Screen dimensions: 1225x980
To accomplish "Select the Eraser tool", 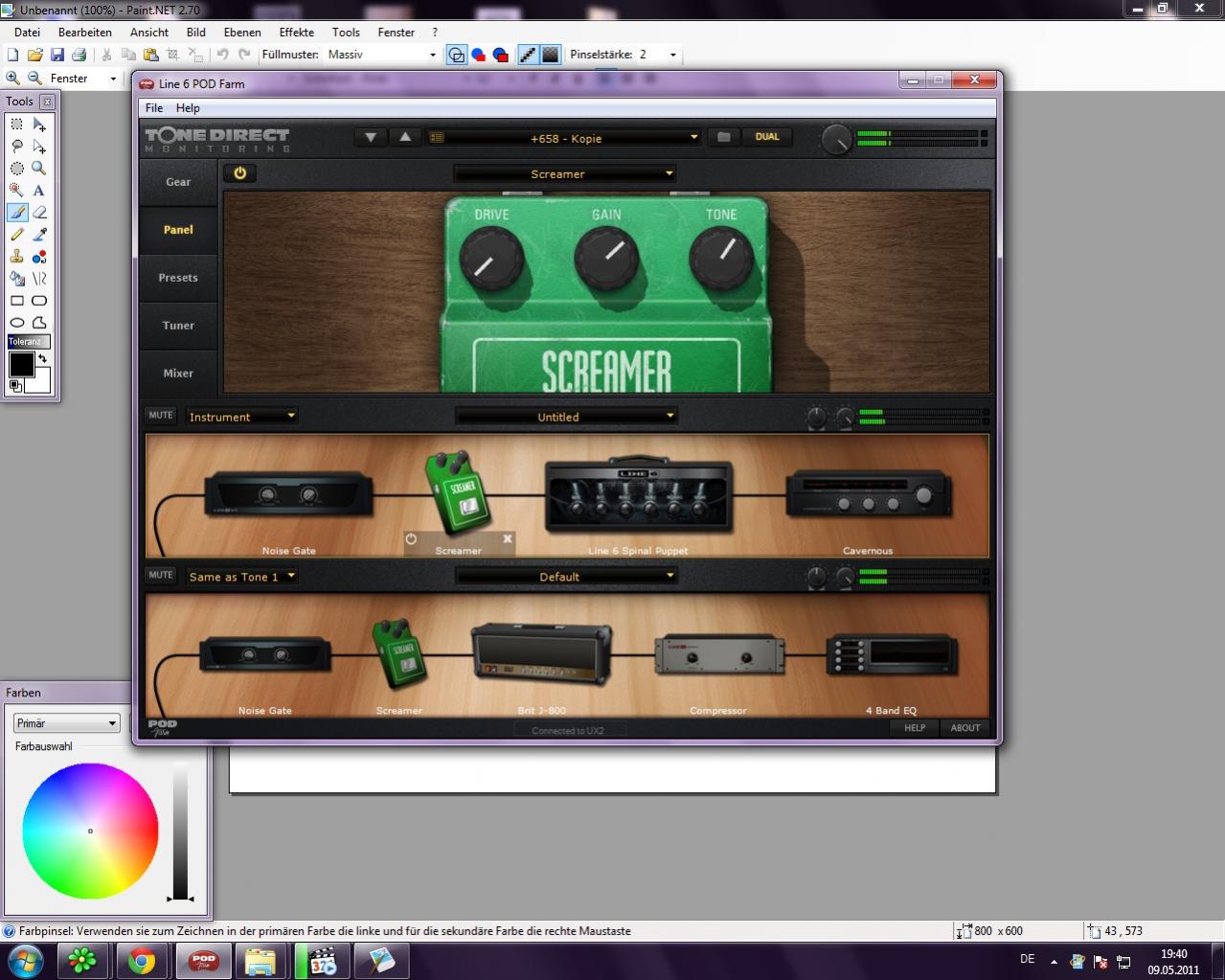I will pos(39,213).
